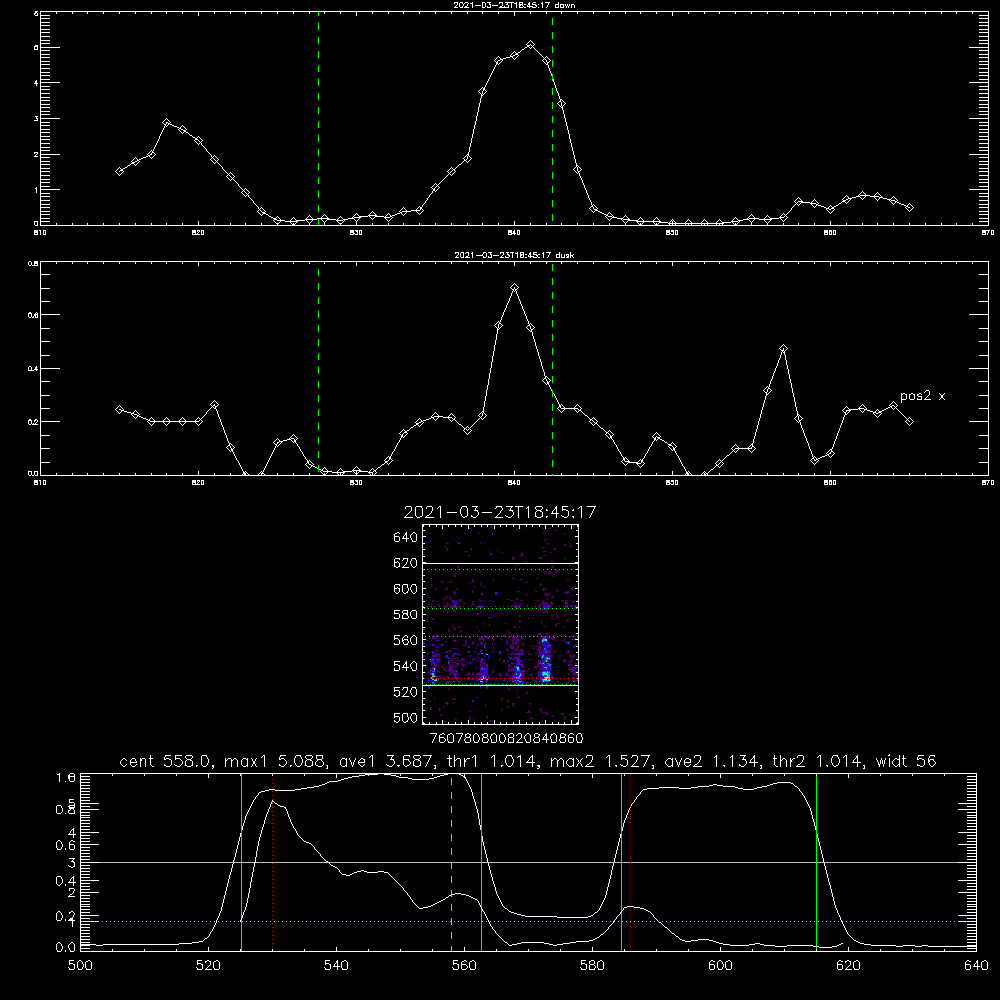
Task: Click the highest diamond point in dusk plot
Action: click(x=515, y=288)
